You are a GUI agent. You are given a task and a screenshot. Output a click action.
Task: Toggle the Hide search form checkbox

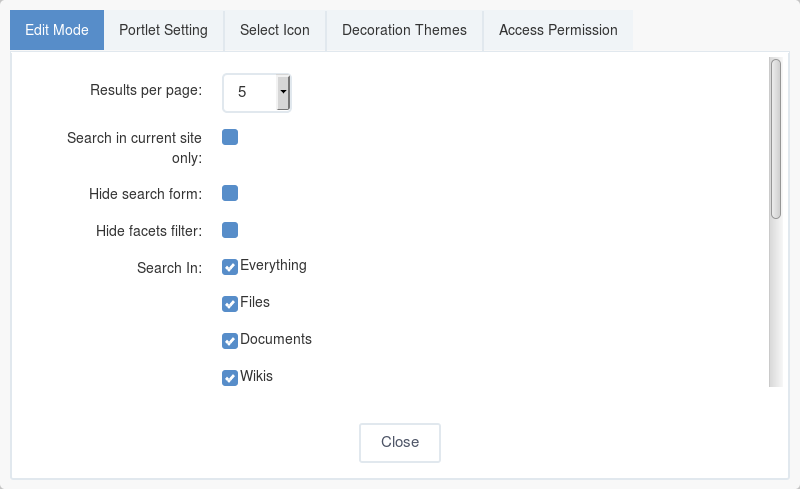[x=230, y=193]
